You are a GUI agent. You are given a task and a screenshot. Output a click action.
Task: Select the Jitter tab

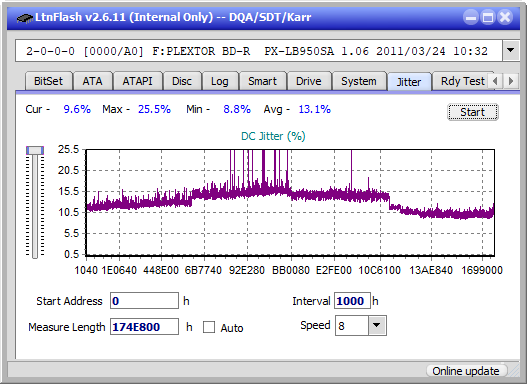(x=409, y=82)
